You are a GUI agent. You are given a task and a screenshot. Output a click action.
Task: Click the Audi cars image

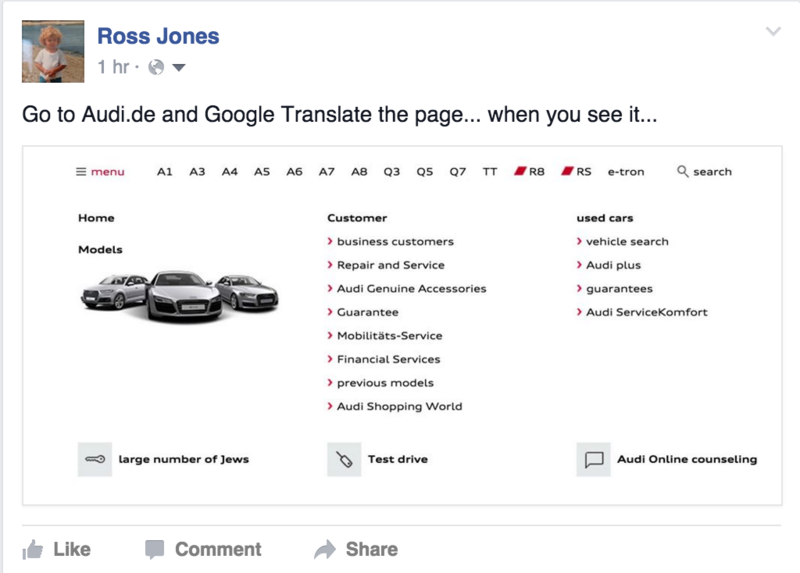tap(179, 293)
